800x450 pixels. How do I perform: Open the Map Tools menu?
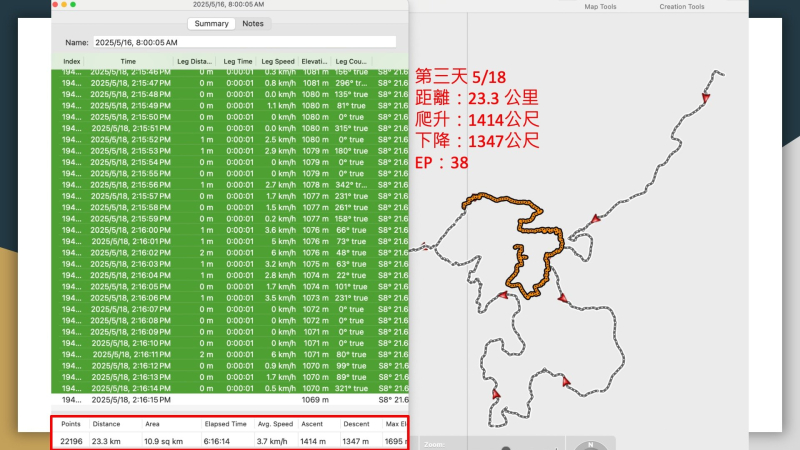click(x=600, y=6)
